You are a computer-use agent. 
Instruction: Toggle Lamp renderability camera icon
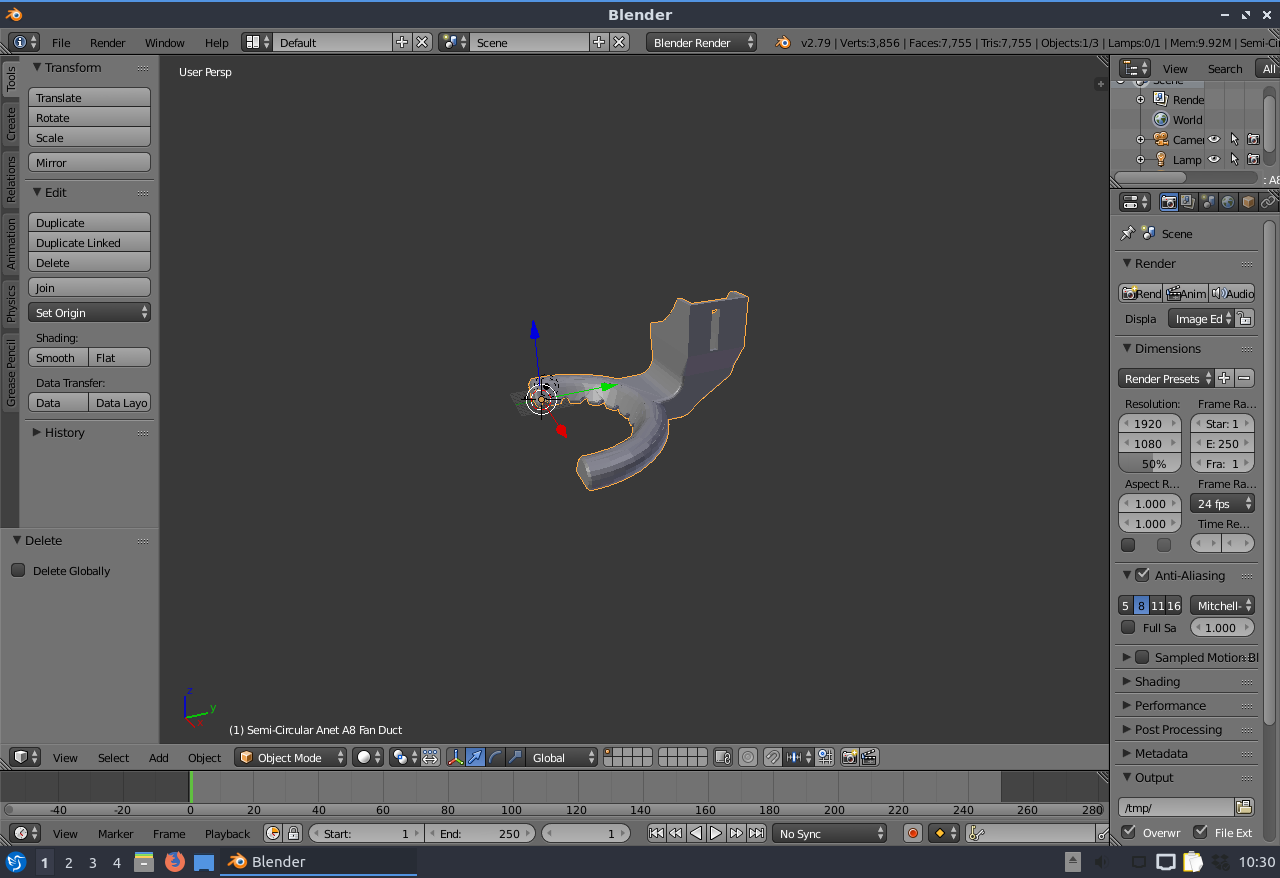[1253, 159]
